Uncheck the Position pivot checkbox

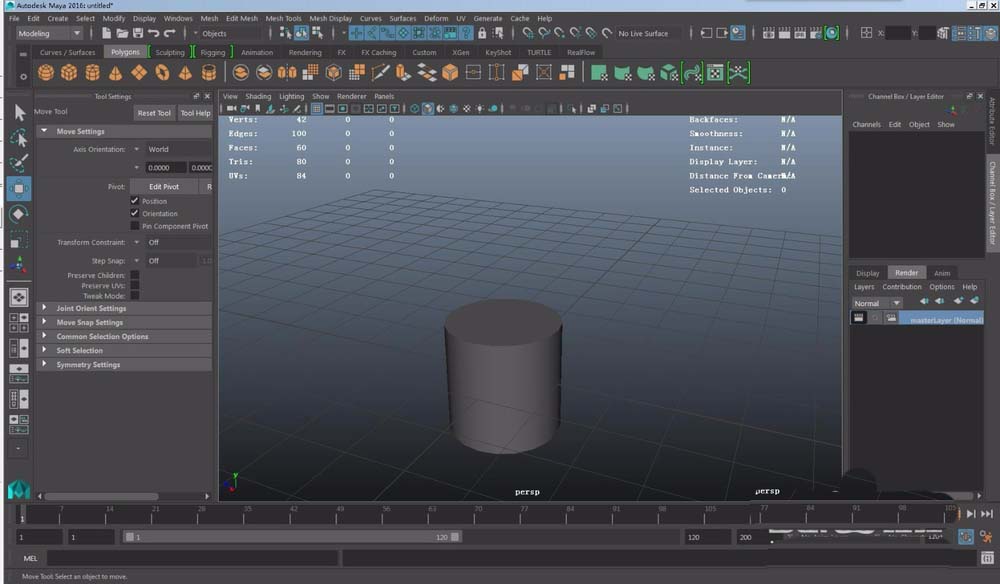click(x=135, y=201)
